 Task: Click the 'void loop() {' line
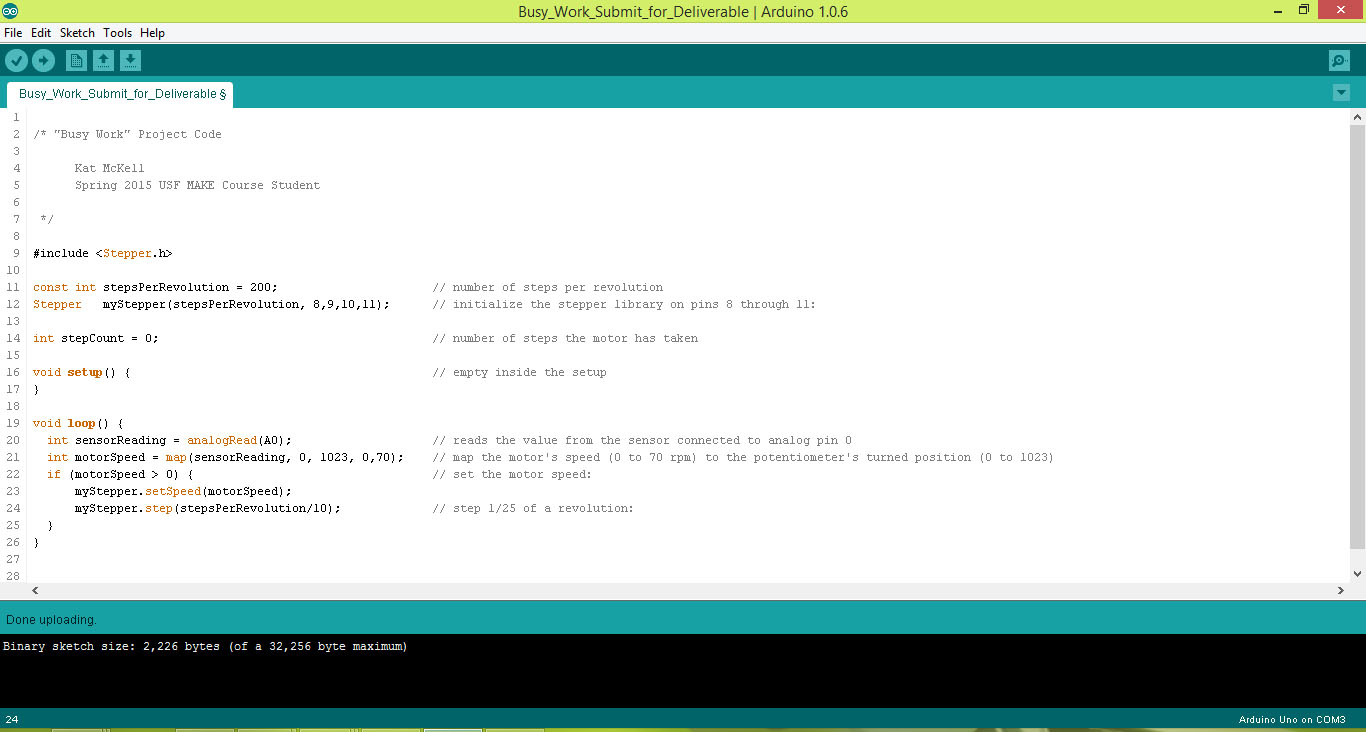pos(78,423)
